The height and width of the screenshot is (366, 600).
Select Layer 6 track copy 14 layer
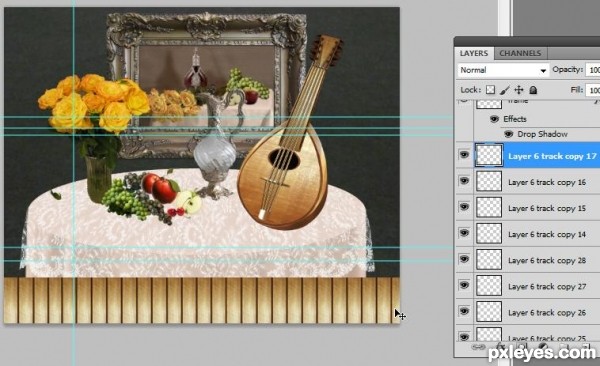pos(536,233)
